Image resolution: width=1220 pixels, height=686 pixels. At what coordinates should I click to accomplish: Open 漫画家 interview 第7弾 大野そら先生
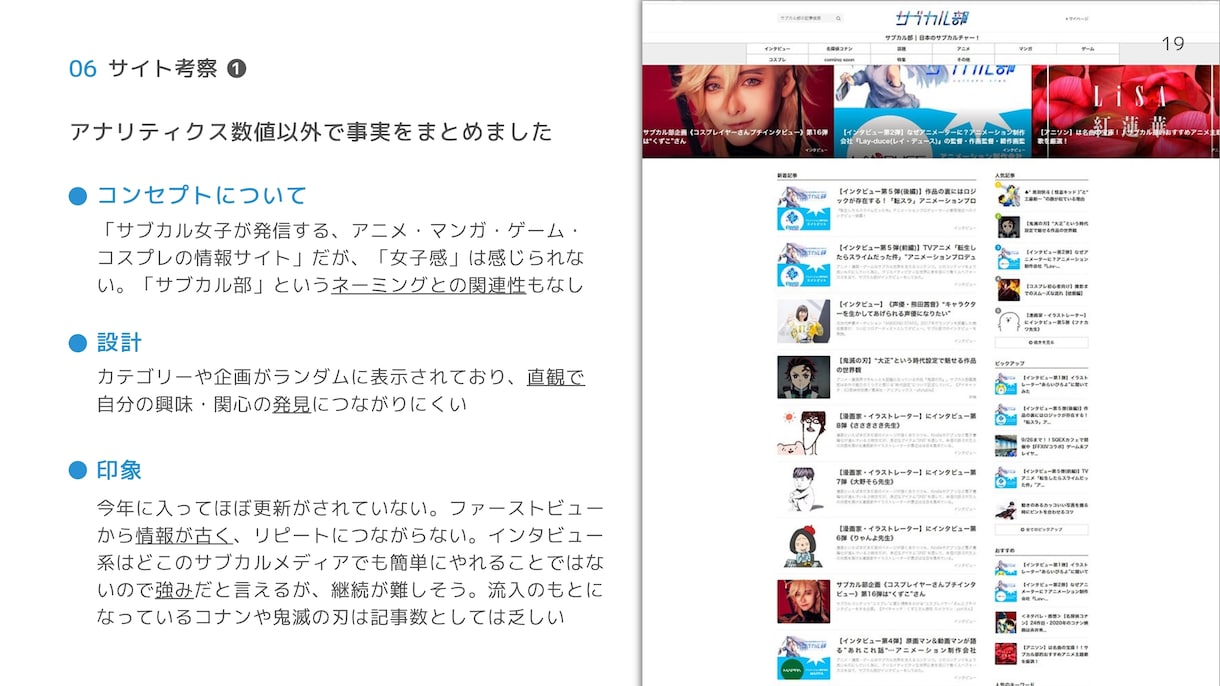[x=907, y=475]
